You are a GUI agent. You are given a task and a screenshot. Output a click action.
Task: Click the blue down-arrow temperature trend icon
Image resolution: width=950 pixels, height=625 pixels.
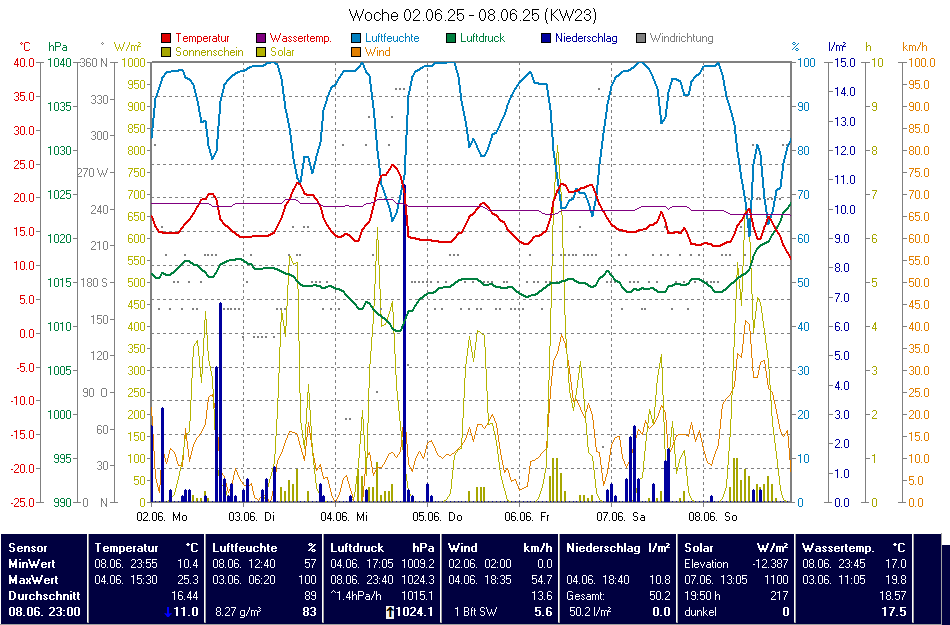click(x=168, y=612)
